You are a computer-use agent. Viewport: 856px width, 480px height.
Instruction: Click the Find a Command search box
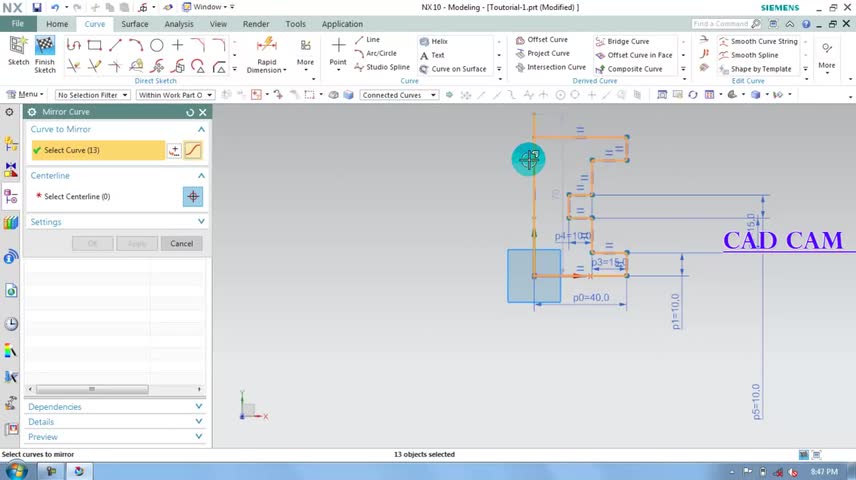pyautogui.click(x=726, y=24)
